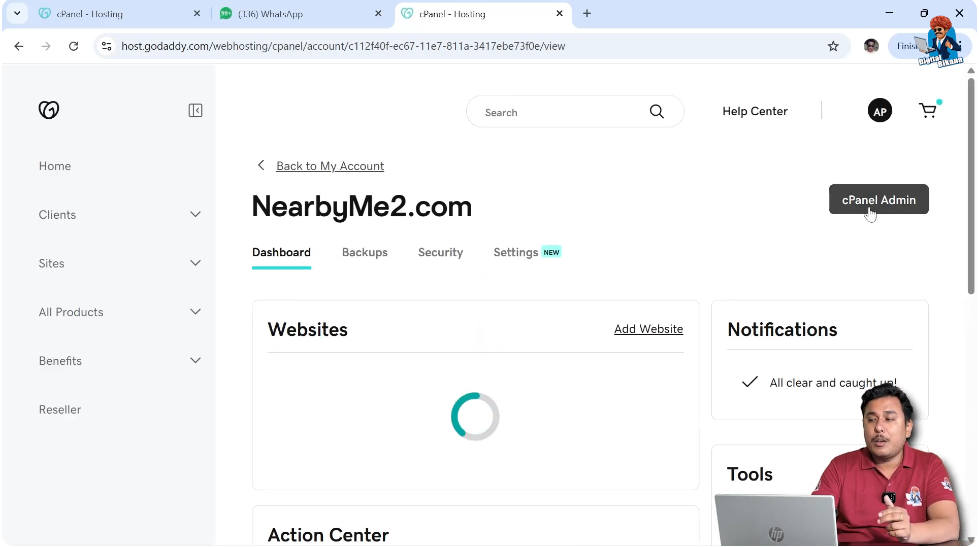Click the NearbyMe2.com heading
This screenshot has height=547, width=979.
pyautogui.click(x=362, y=207)
